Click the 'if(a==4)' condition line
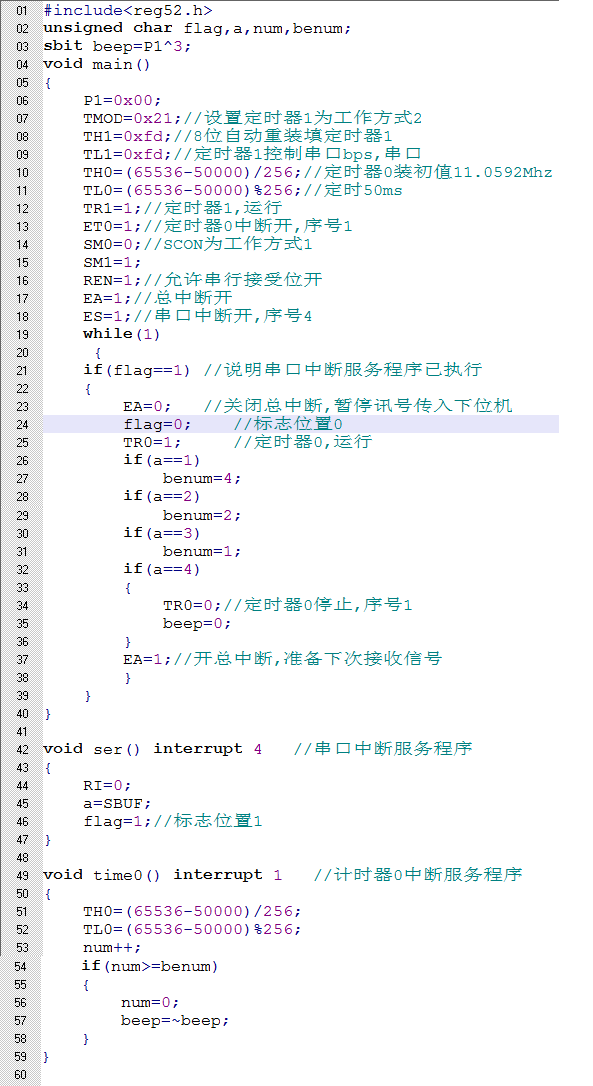The width and height of the screenshot is (593, 1086). click(162, 568)
